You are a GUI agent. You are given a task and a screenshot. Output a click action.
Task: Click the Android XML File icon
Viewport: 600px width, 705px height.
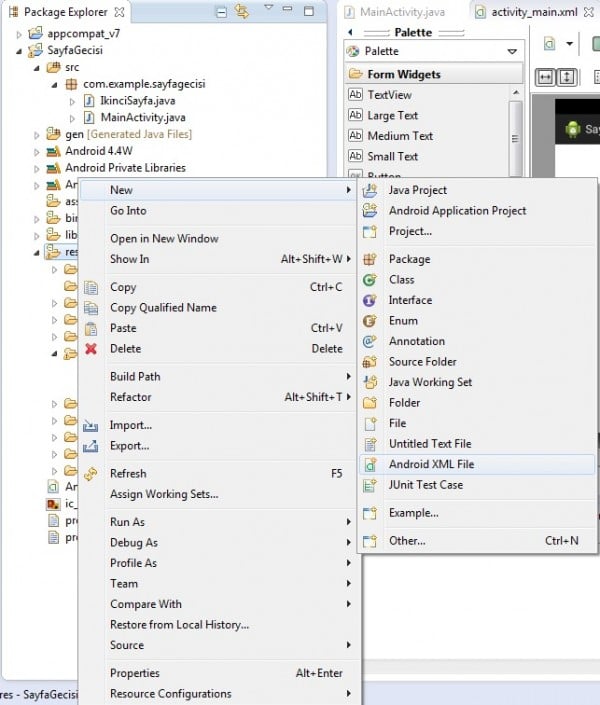(x=370, y=464)
